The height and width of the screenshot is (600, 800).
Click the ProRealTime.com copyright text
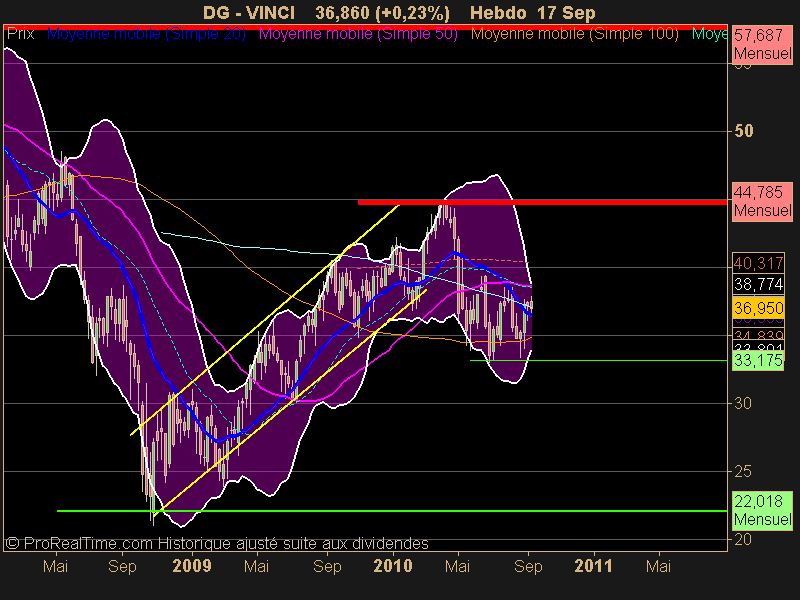(x=217, y=544)
